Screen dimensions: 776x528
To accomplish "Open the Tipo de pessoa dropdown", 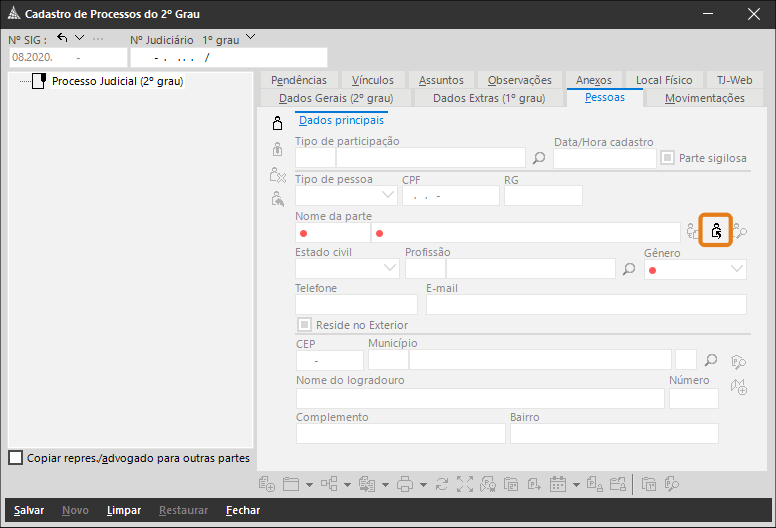I will point(346,195).
